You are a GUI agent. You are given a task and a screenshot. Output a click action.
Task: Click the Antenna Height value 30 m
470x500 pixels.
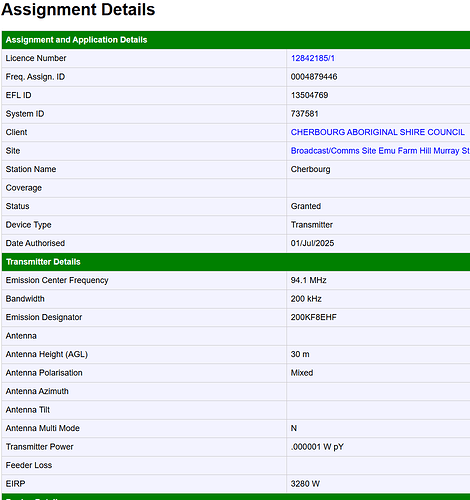pos(300,354)
